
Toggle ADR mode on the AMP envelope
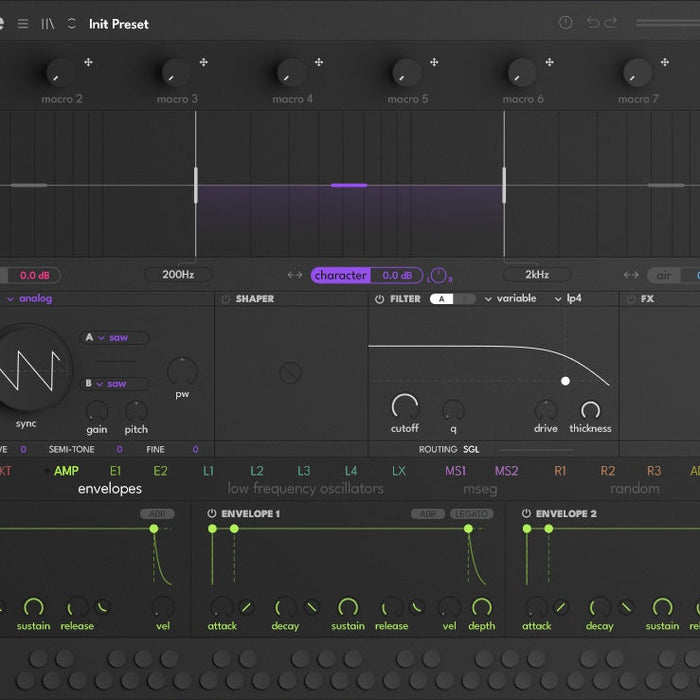[x=157, y=514]
